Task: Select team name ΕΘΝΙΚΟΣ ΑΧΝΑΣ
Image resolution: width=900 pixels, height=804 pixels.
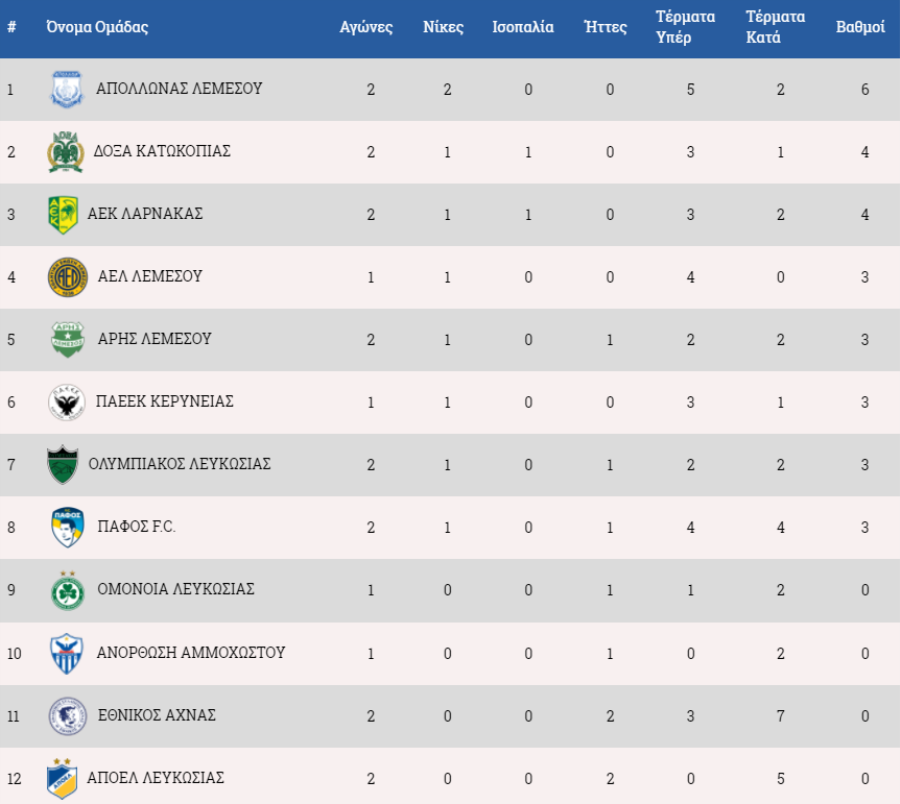Action: point(157,715)
